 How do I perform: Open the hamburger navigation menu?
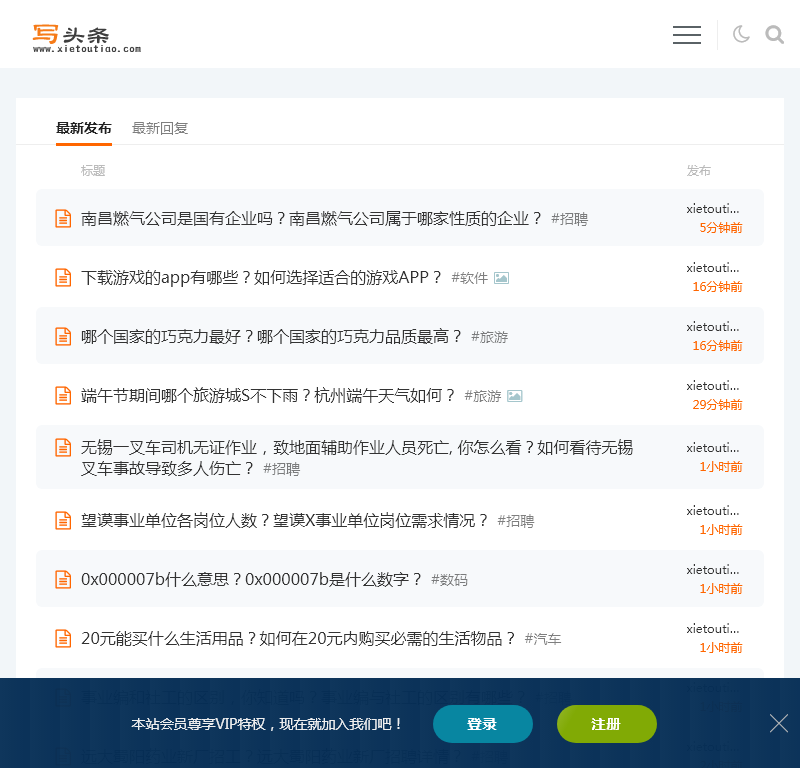(687, 35)
